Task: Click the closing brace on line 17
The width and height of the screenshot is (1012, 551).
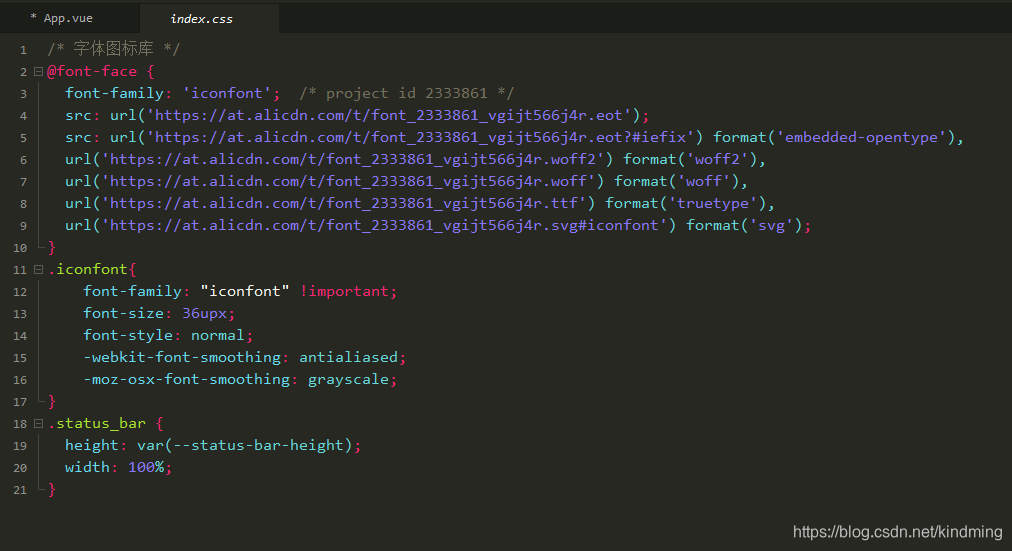Action: coord(52,401)
